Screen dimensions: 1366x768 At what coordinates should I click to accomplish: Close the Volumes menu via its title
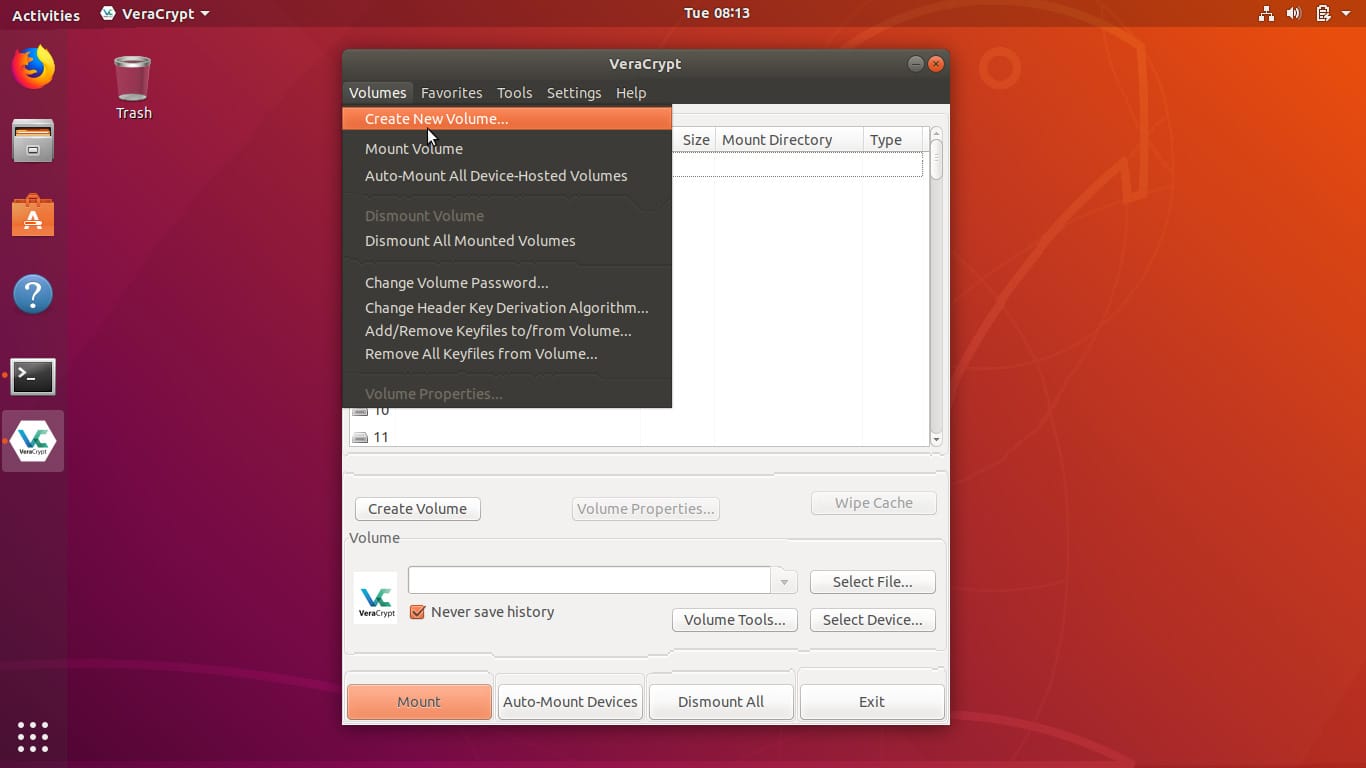377,92
